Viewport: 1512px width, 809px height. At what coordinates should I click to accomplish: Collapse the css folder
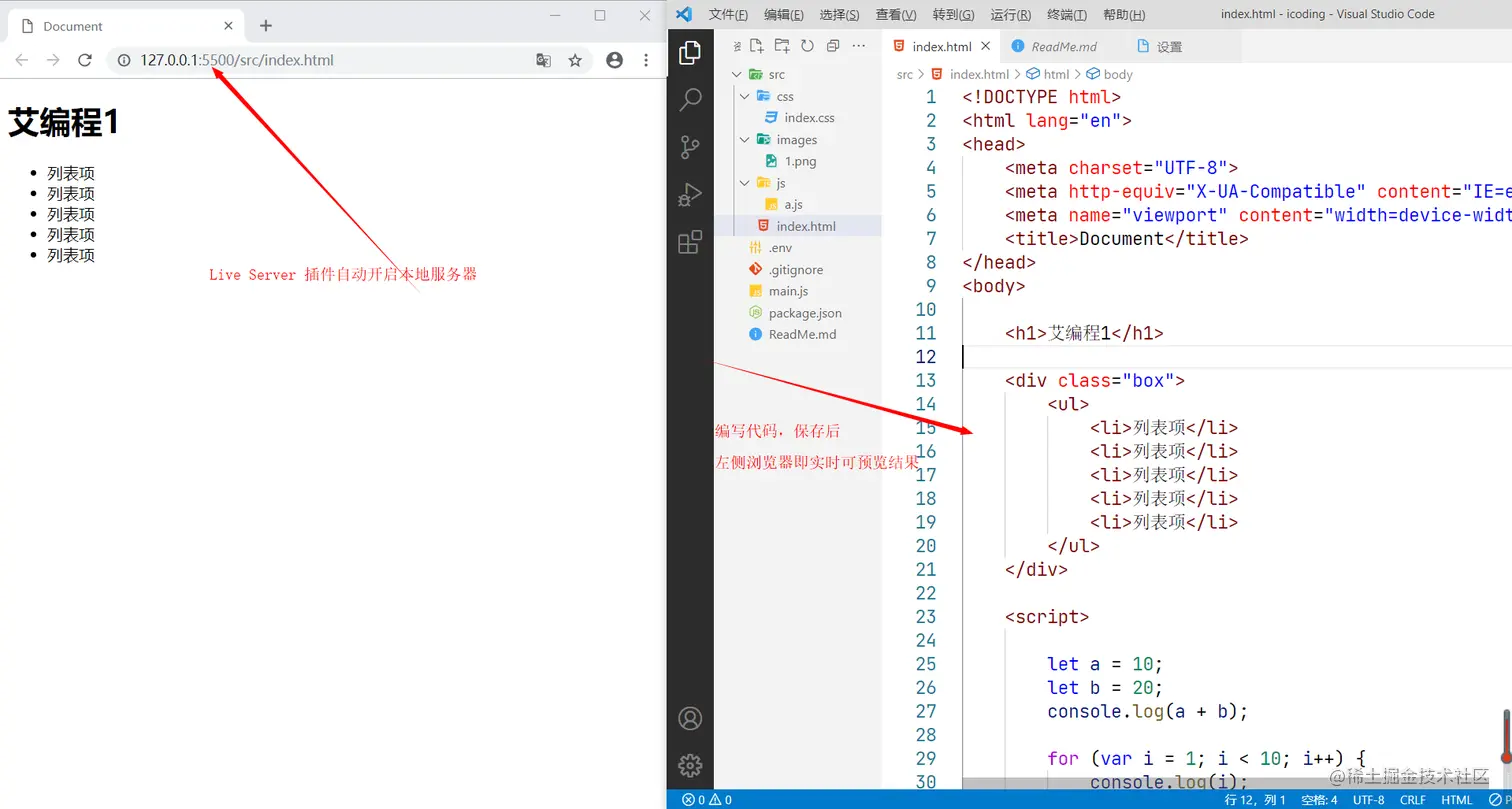[745, 96]
